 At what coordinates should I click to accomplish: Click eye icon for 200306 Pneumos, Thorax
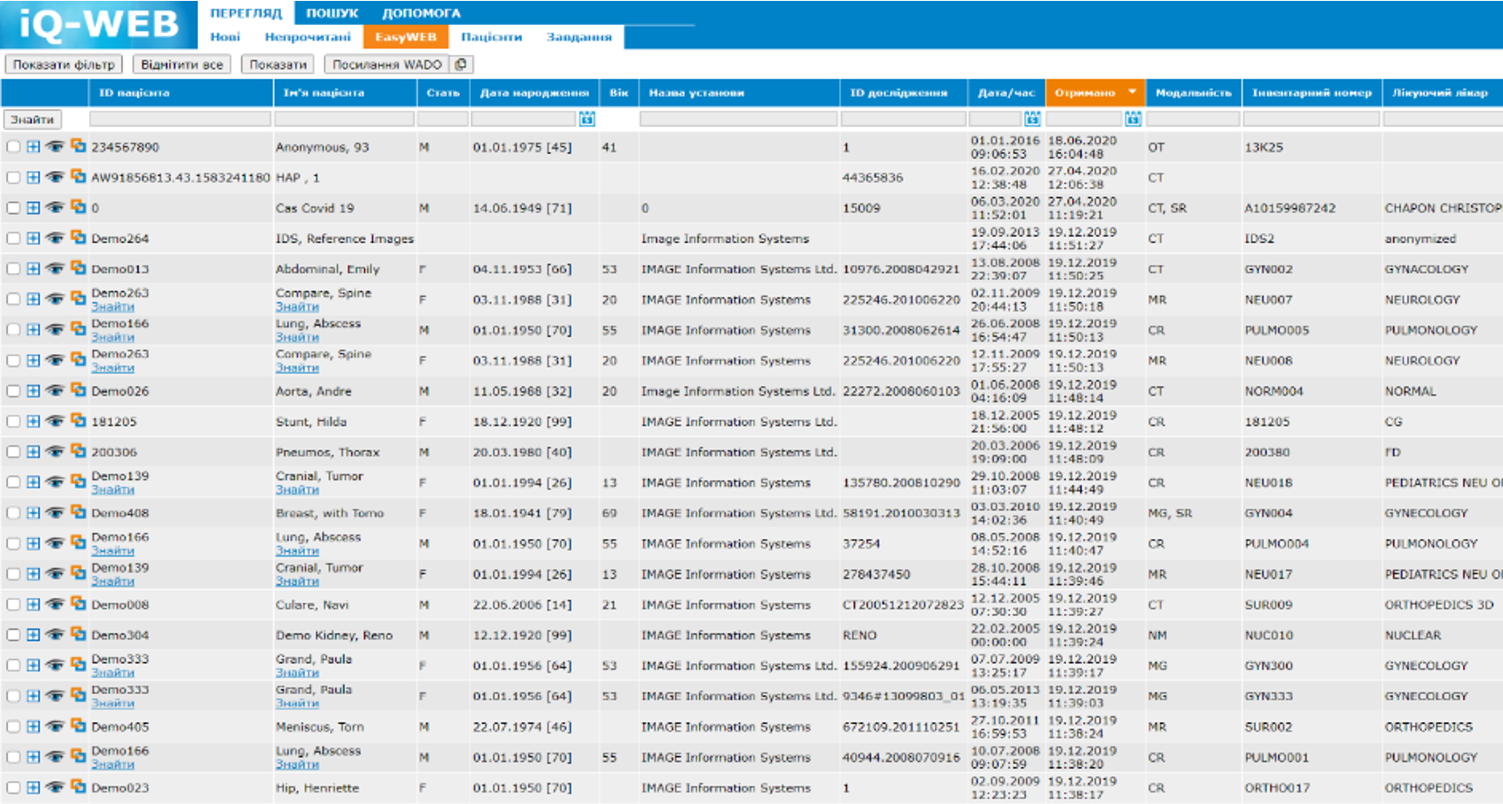pyautogui.click(x=55, y=451)
